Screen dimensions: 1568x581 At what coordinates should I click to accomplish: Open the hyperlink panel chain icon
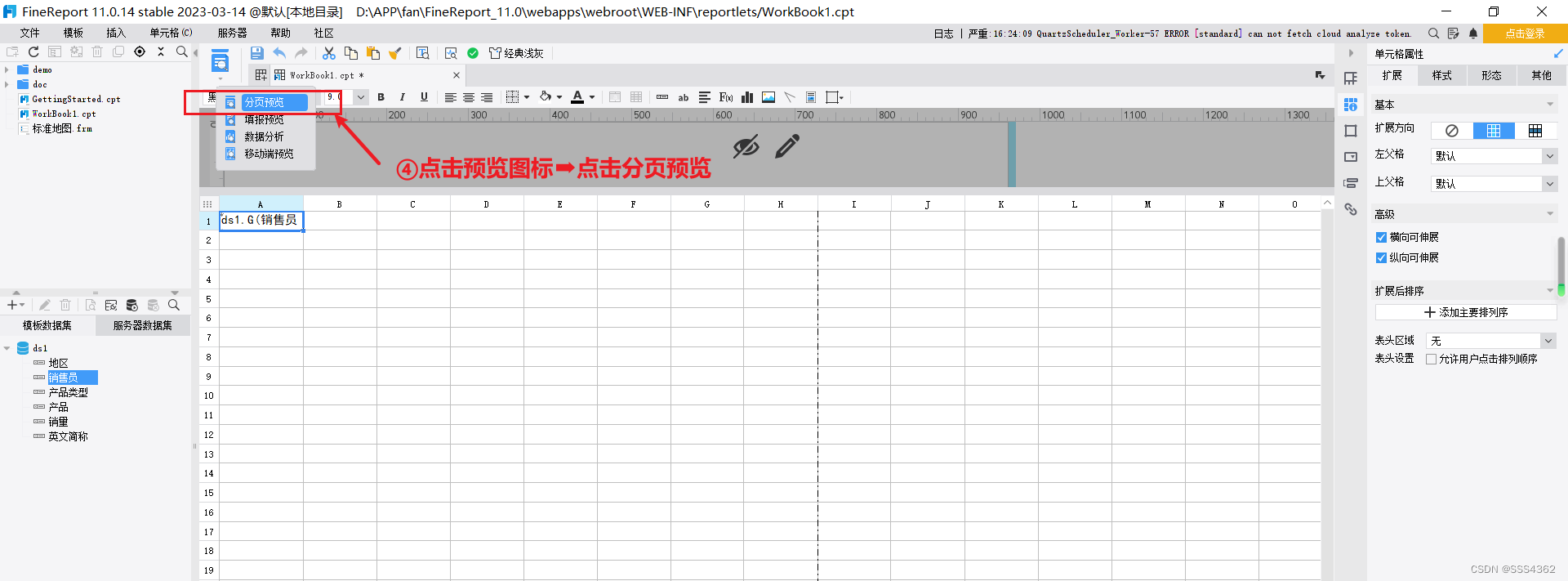(1351, 210)
